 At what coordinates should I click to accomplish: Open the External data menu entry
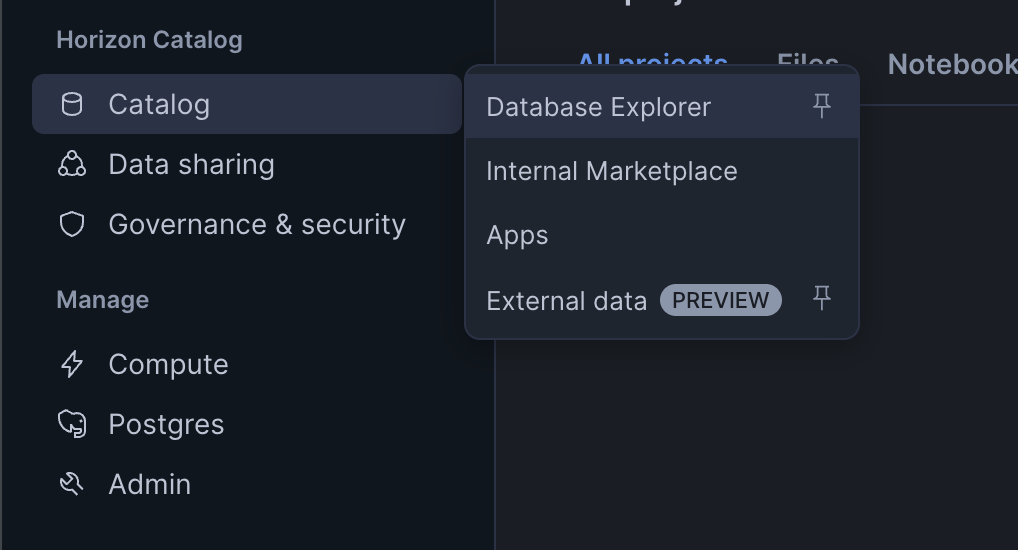(x=566, y=300)
